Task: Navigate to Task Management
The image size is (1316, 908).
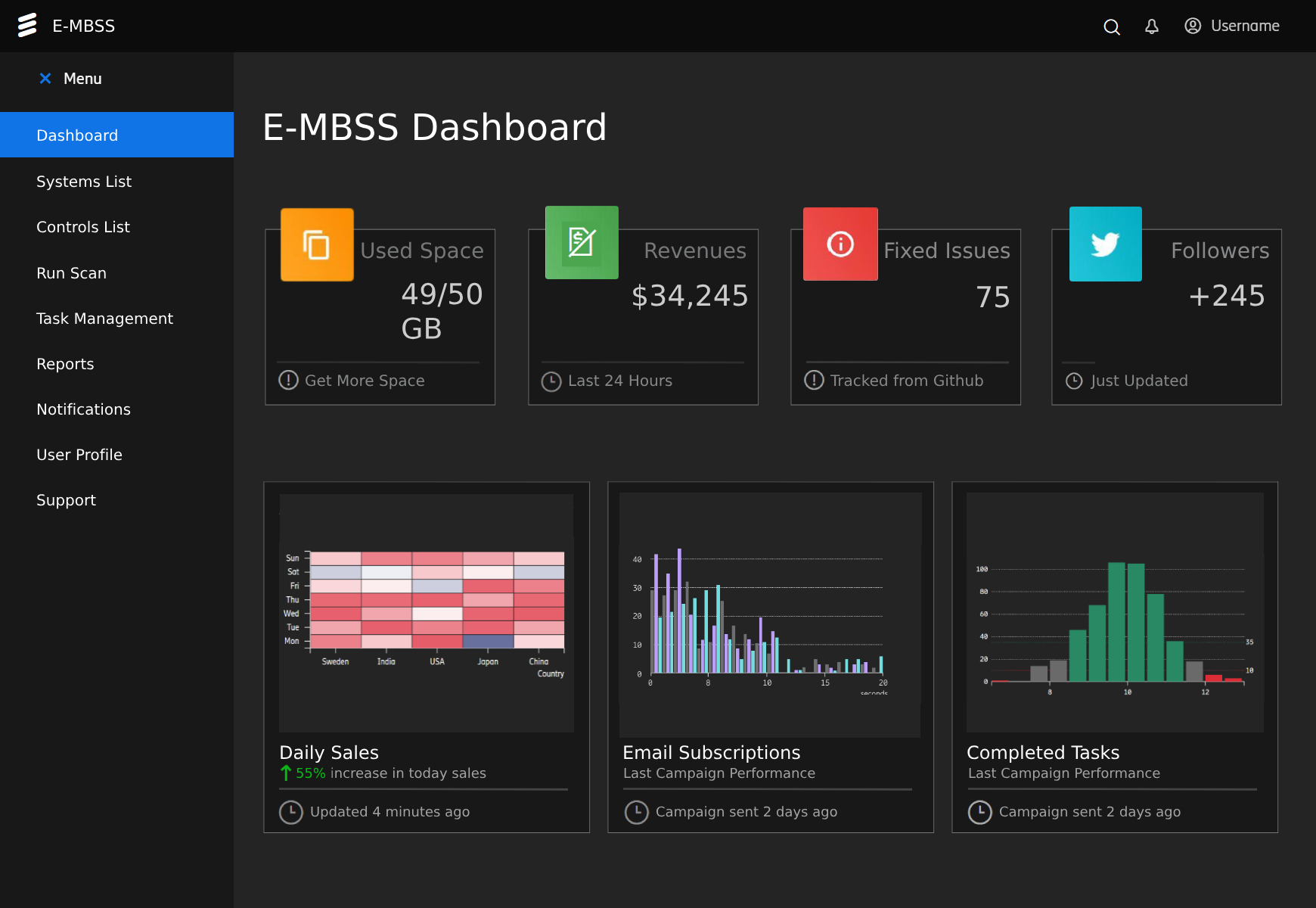Action: click(x=104, y=319)
